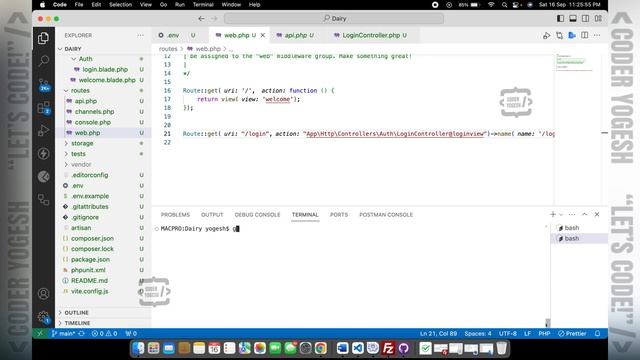Open the Thunder Client lightning icon
Viewport: 640px width, 360px height.
43,153
